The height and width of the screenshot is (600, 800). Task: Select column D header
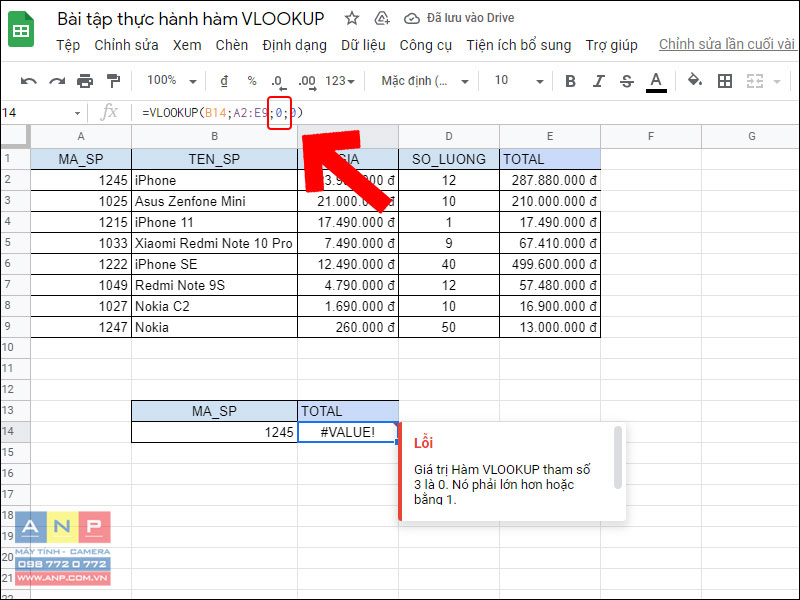pos(449,136)
